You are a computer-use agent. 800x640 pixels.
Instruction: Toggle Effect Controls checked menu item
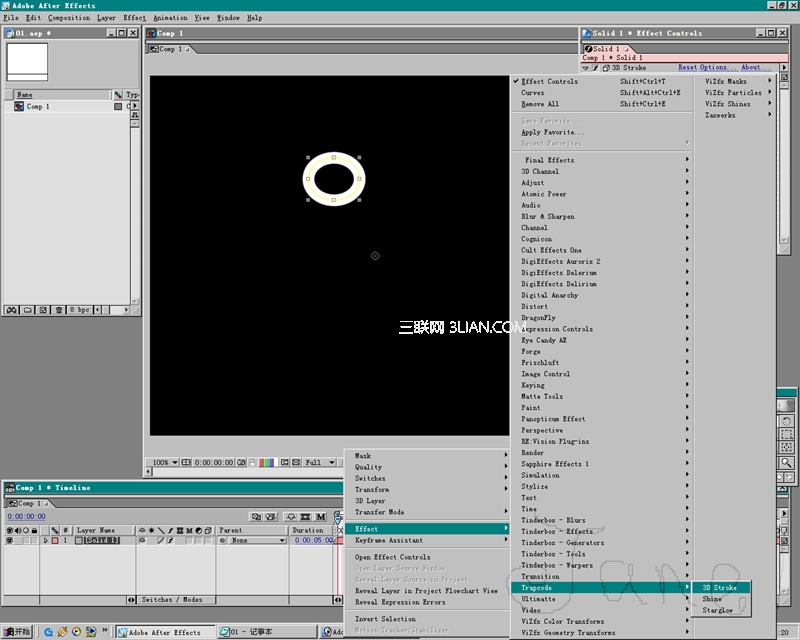tap(549, 81)
